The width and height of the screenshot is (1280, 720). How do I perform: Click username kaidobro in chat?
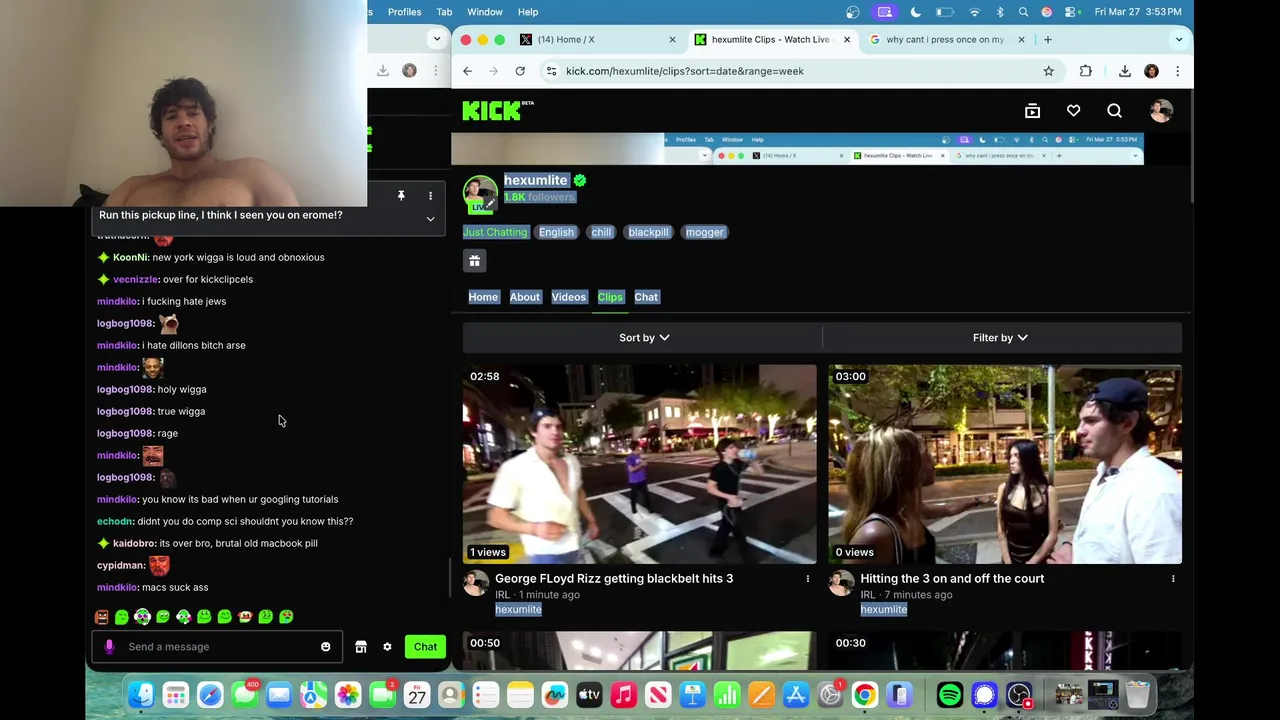click(x=134, y=543)
